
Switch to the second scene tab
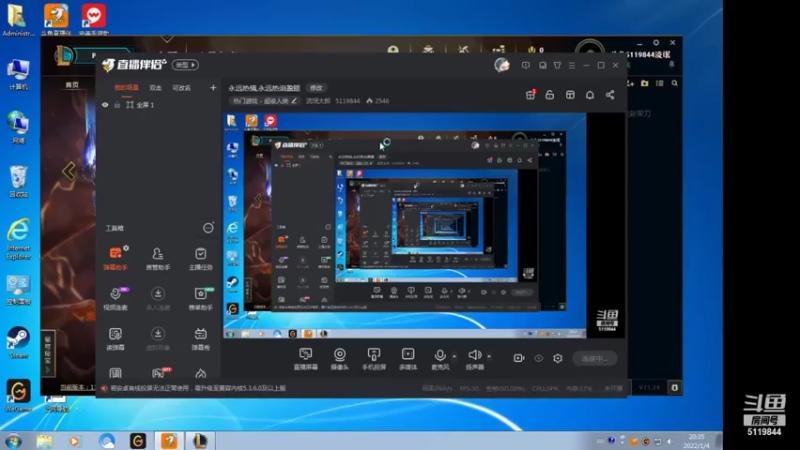155,88
